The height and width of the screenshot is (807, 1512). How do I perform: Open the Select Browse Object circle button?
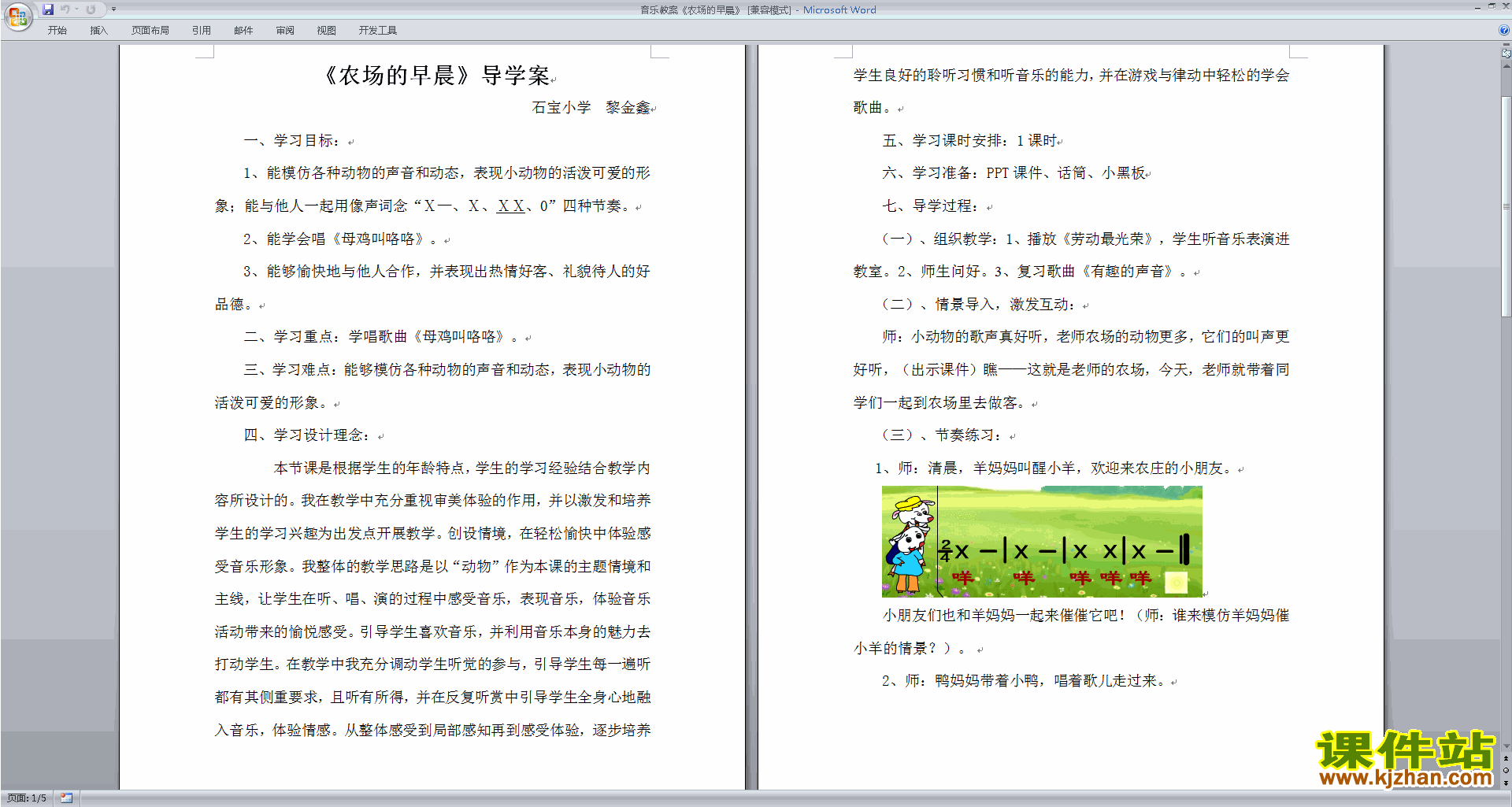[1506, 771]
